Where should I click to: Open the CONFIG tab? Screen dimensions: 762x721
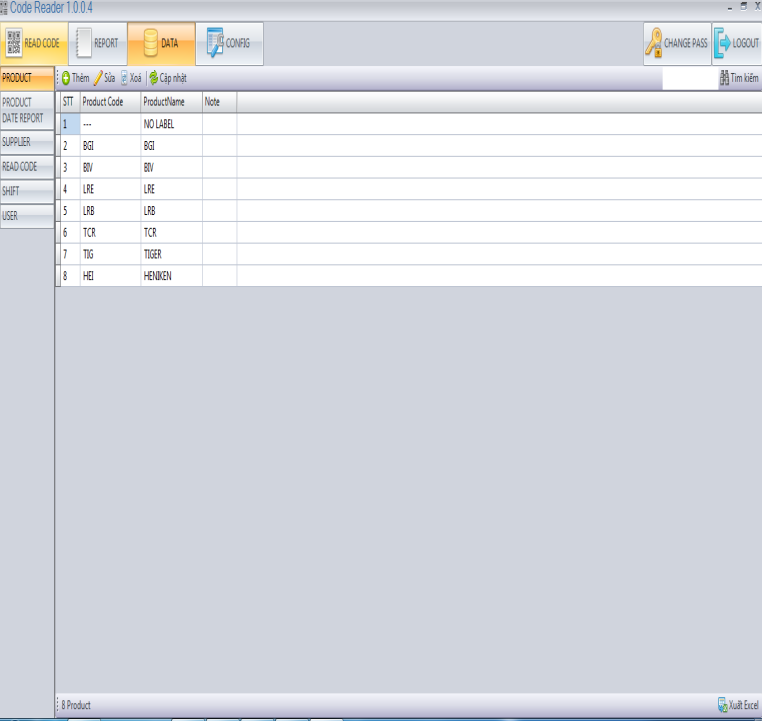point(230,44)
